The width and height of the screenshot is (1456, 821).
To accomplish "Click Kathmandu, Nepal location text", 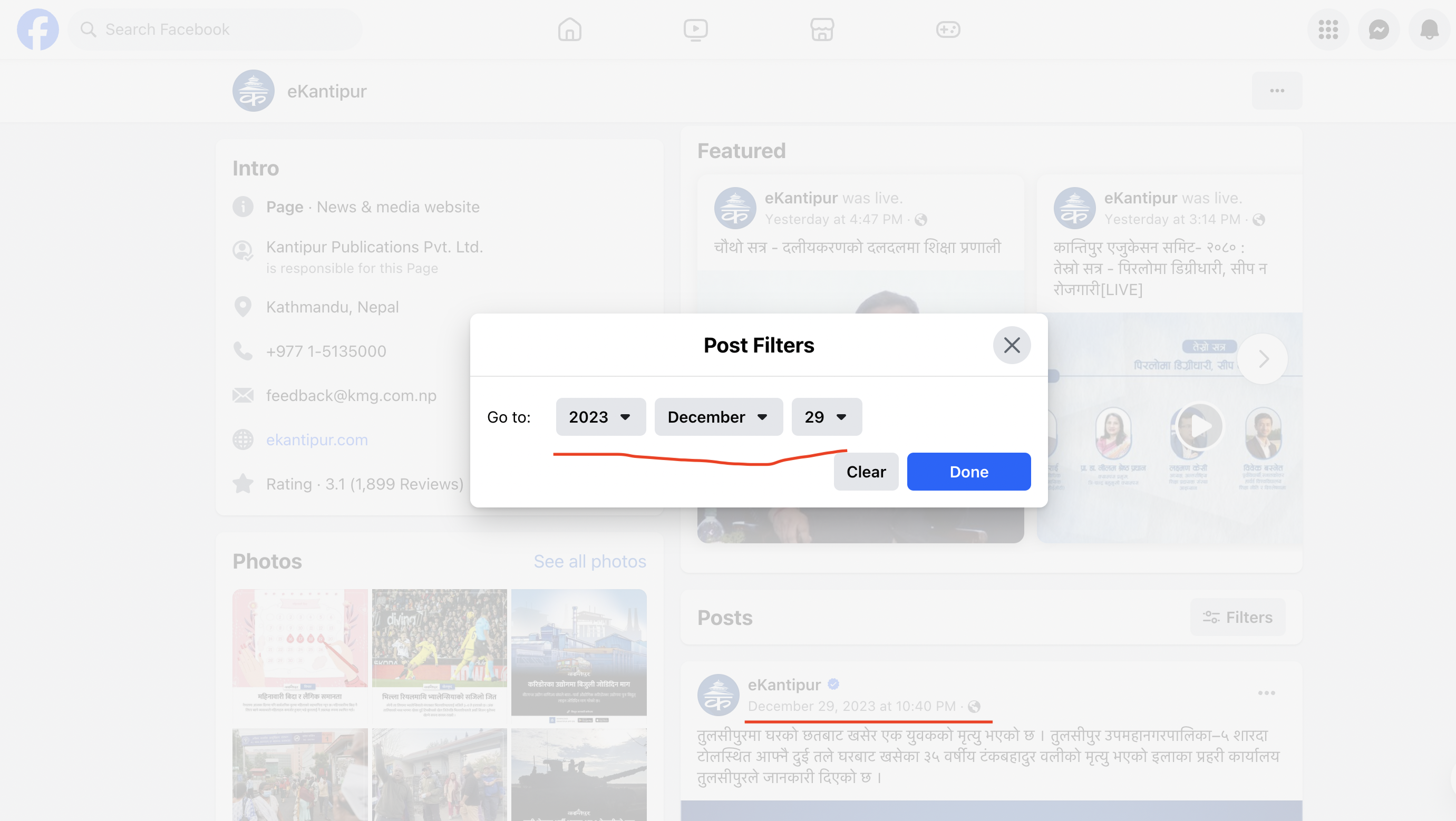I will tap(332, 307).
